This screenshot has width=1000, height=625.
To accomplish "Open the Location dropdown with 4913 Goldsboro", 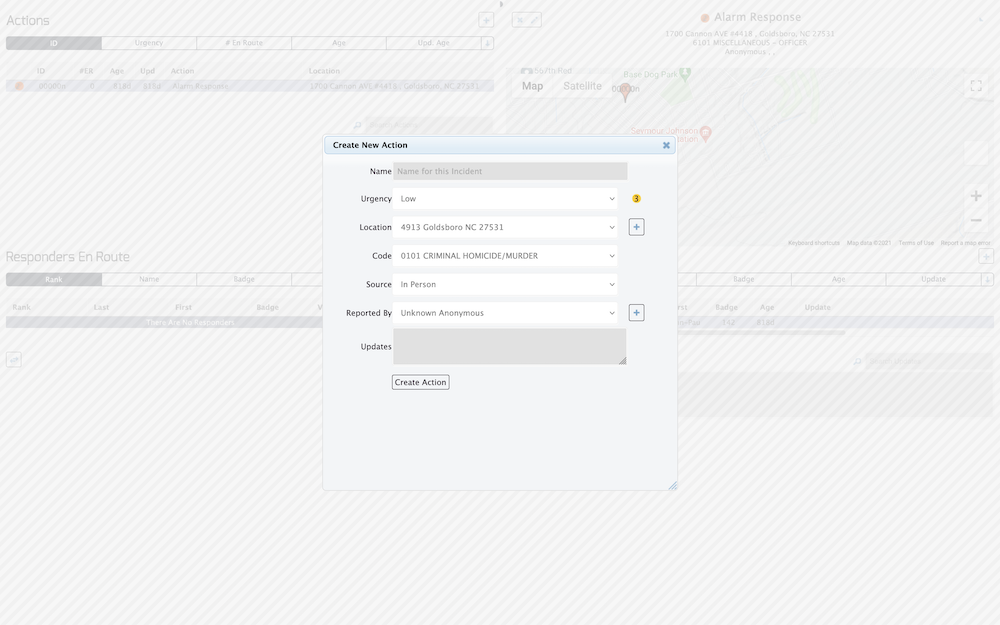I will pyautogui.click(x=505, y=228).
